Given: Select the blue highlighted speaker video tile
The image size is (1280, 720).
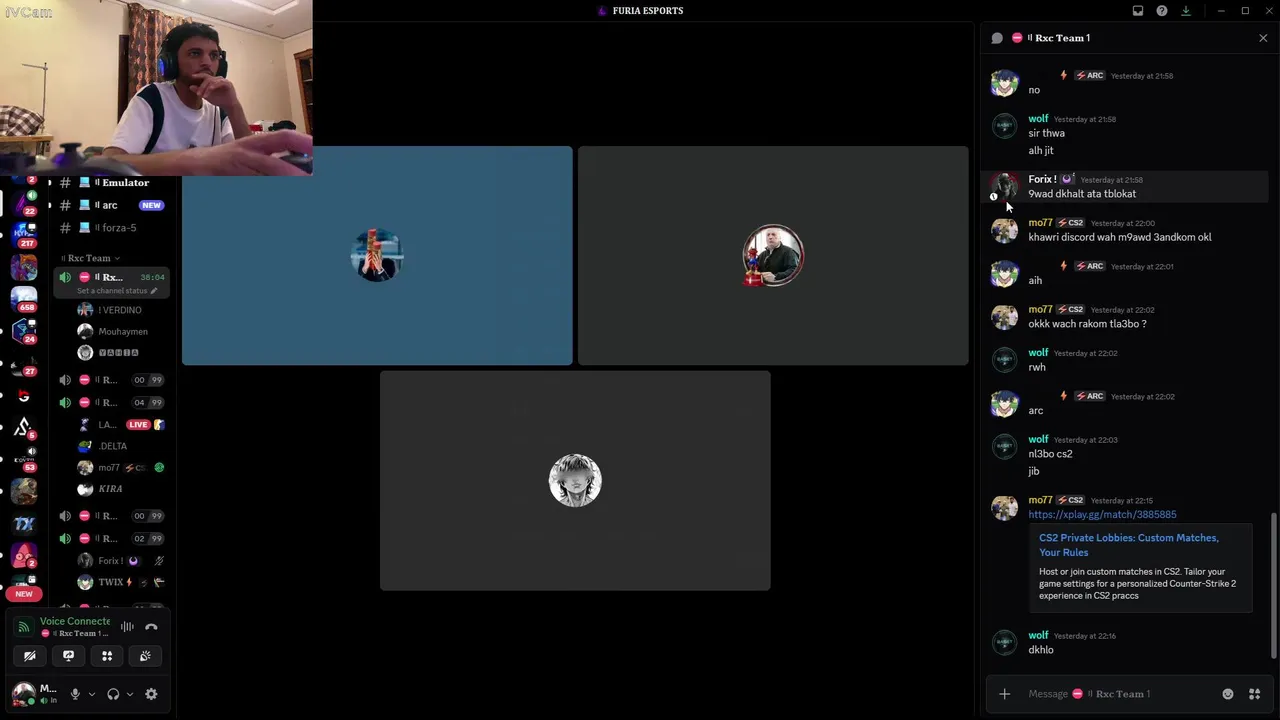Looking at the screenshot, I should tap(377, 256).
